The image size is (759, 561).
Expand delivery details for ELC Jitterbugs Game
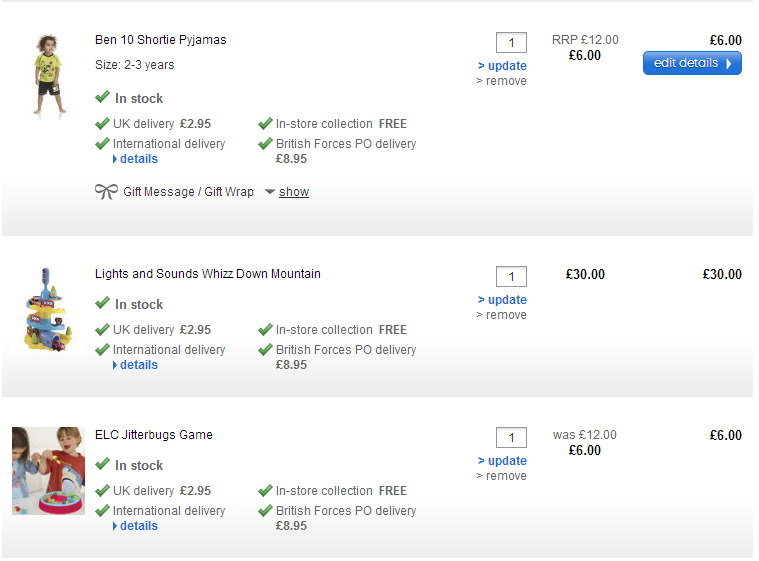point(138,526)
